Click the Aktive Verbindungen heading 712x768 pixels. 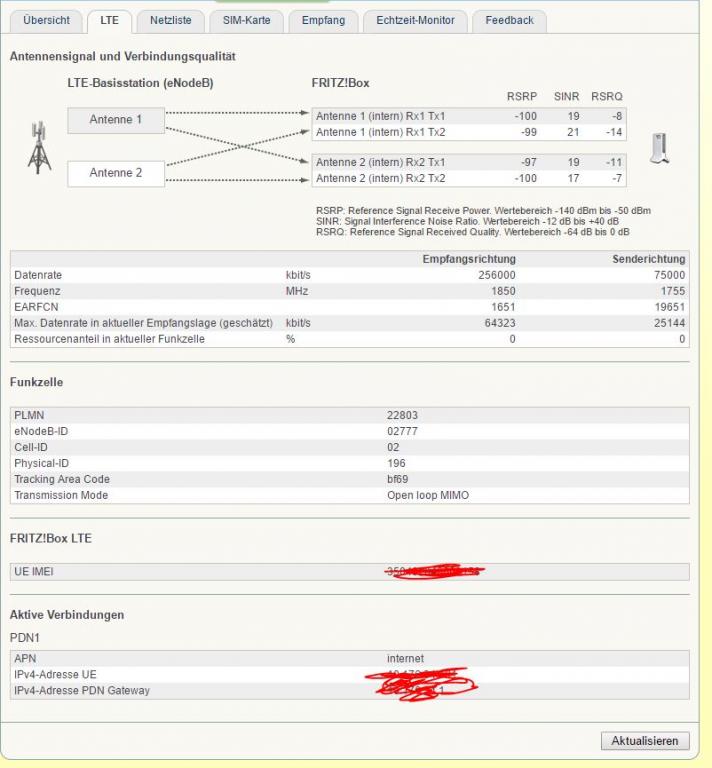click(67, 615)
